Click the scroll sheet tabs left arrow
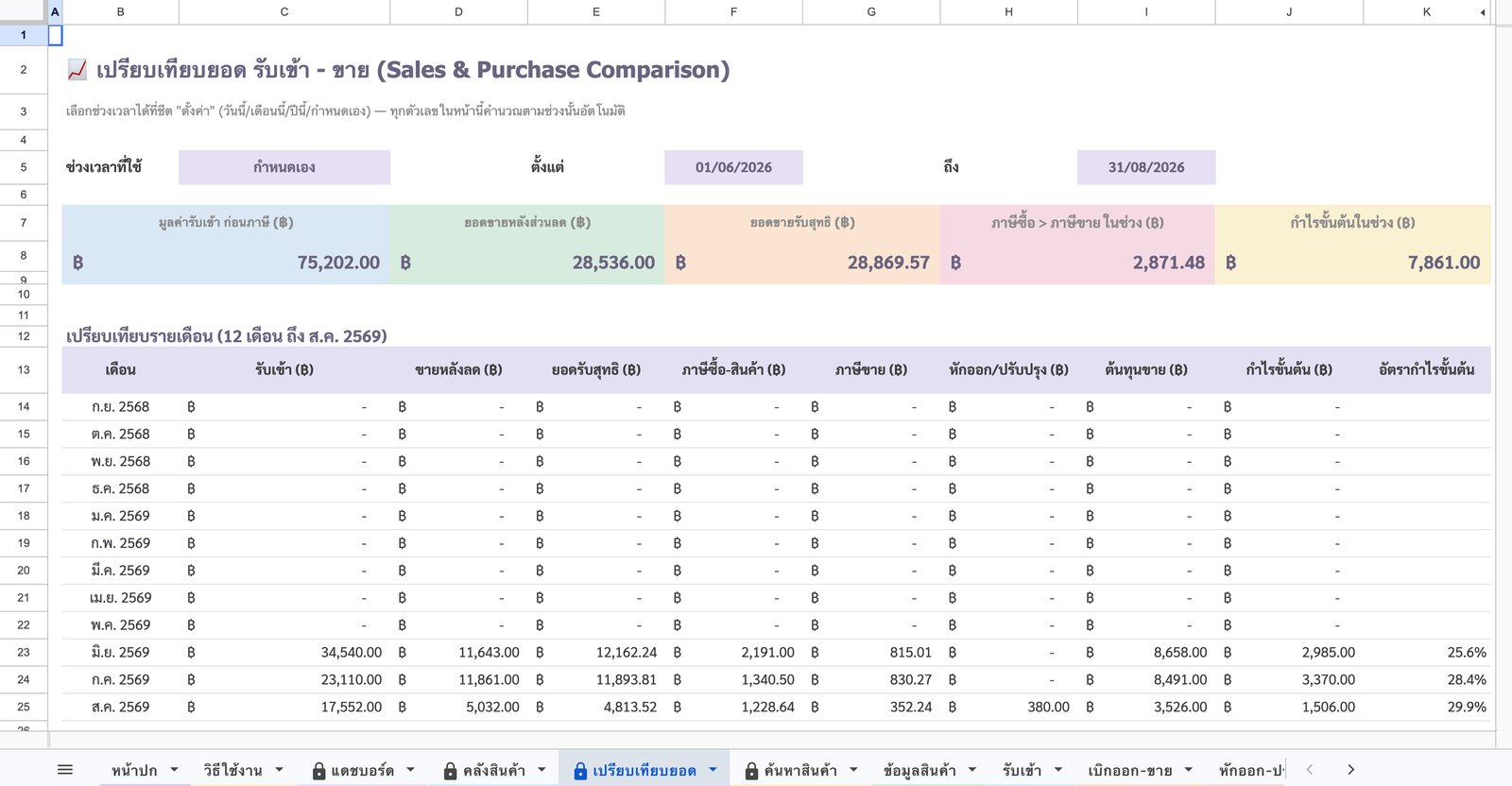Viewport: 1512px width, 786px height. click(x=1310, y=770)
